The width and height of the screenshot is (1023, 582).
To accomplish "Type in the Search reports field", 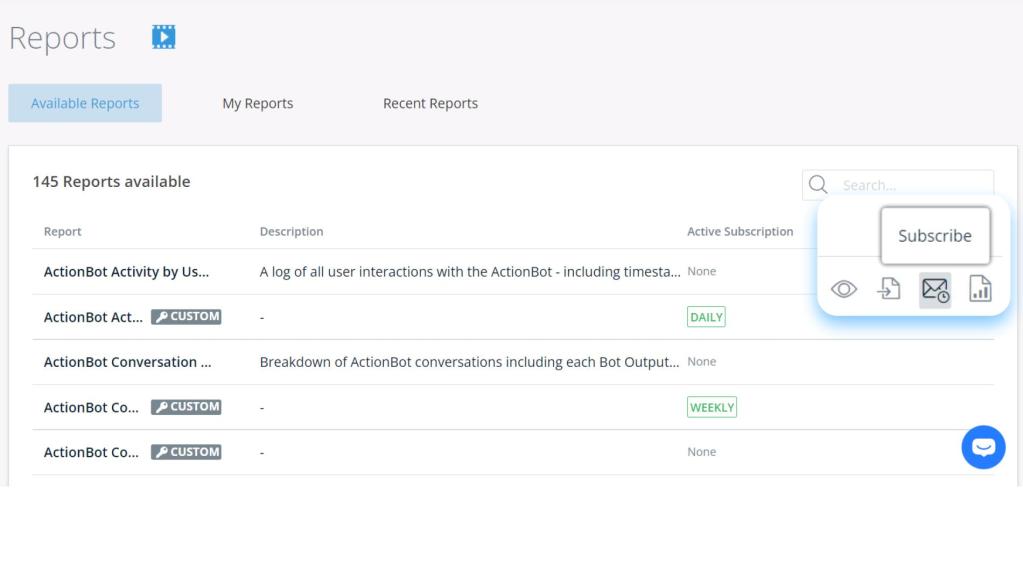I will [x=910, y=185].
